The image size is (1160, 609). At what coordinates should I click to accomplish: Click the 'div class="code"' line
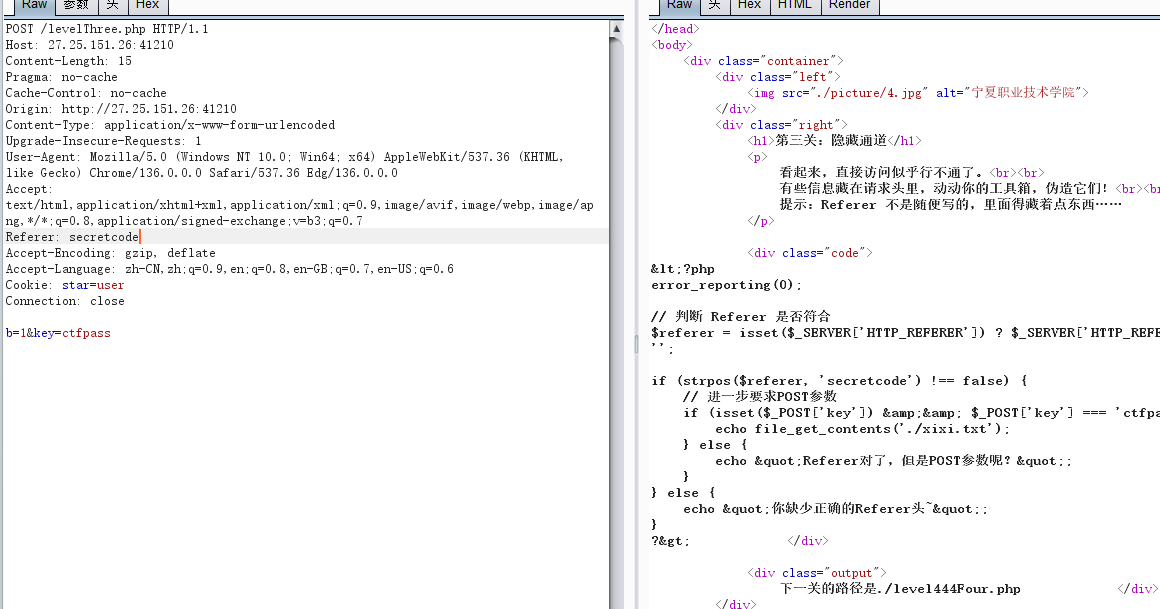pos(809,253)
